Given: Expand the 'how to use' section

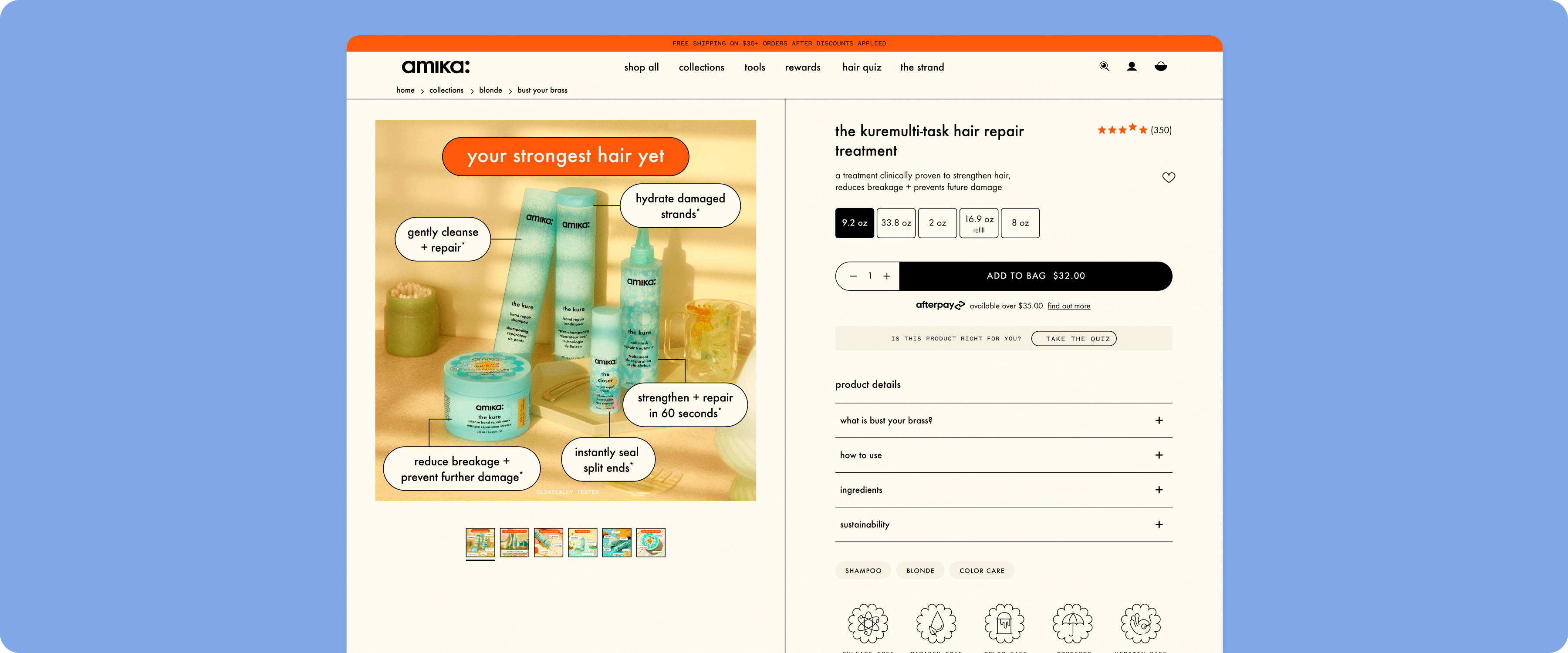Looking at the screenshot, I should coord(1003,455).
